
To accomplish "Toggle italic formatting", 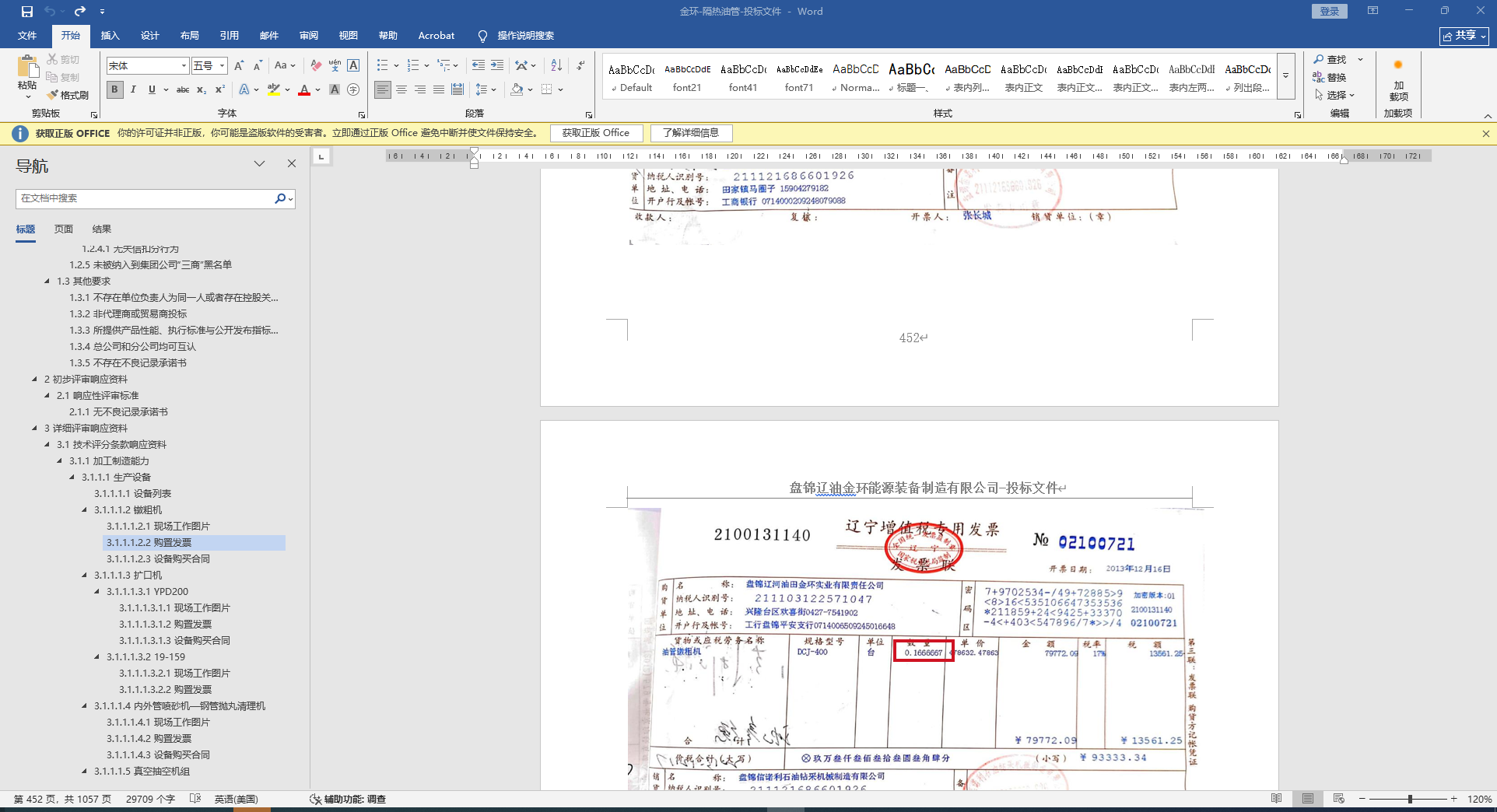I will point(133,89).
